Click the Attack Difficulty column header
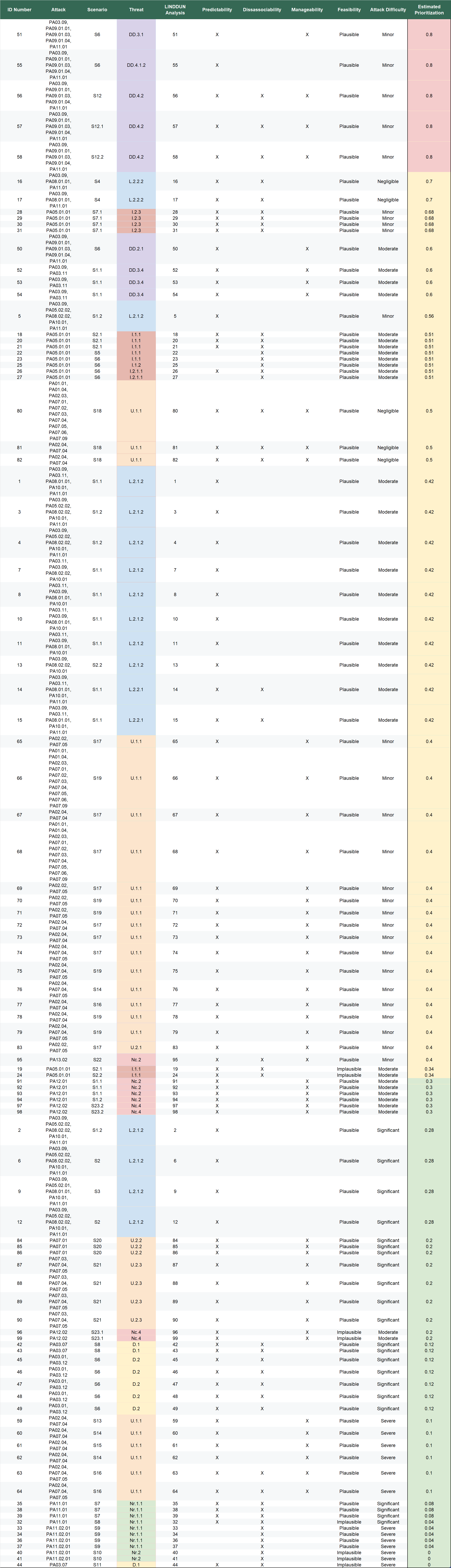This screenshot has height=1568, width=451. tap(388, 10)
